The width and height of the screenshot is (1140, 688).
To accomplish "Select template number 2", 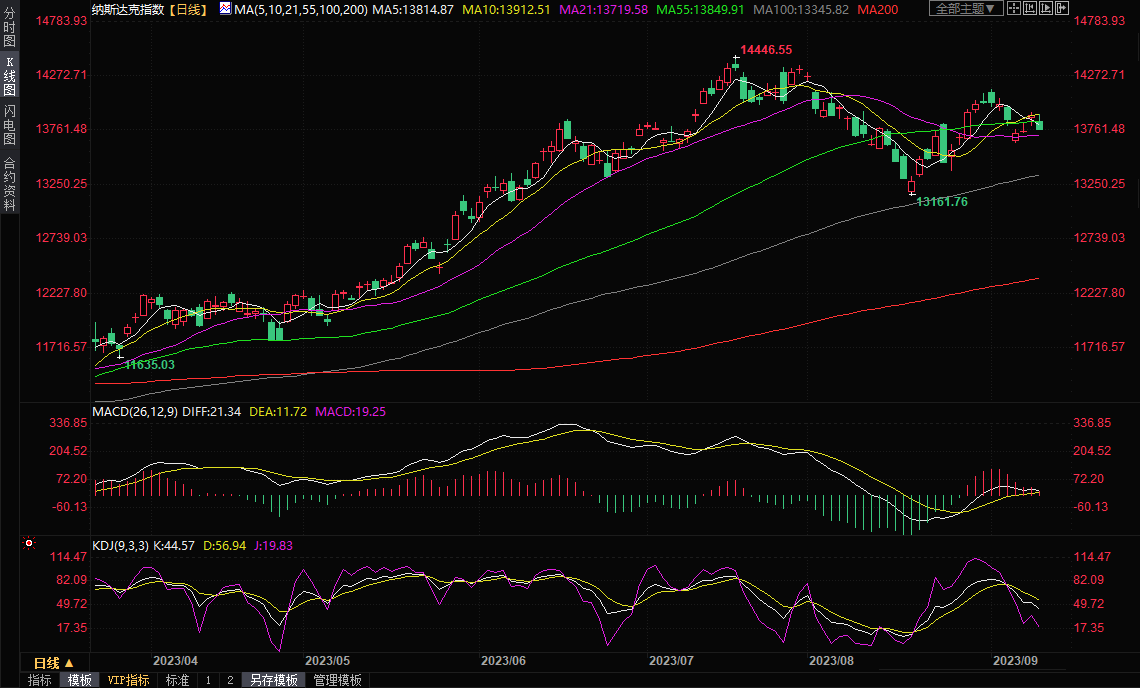I will pos(230,680).
